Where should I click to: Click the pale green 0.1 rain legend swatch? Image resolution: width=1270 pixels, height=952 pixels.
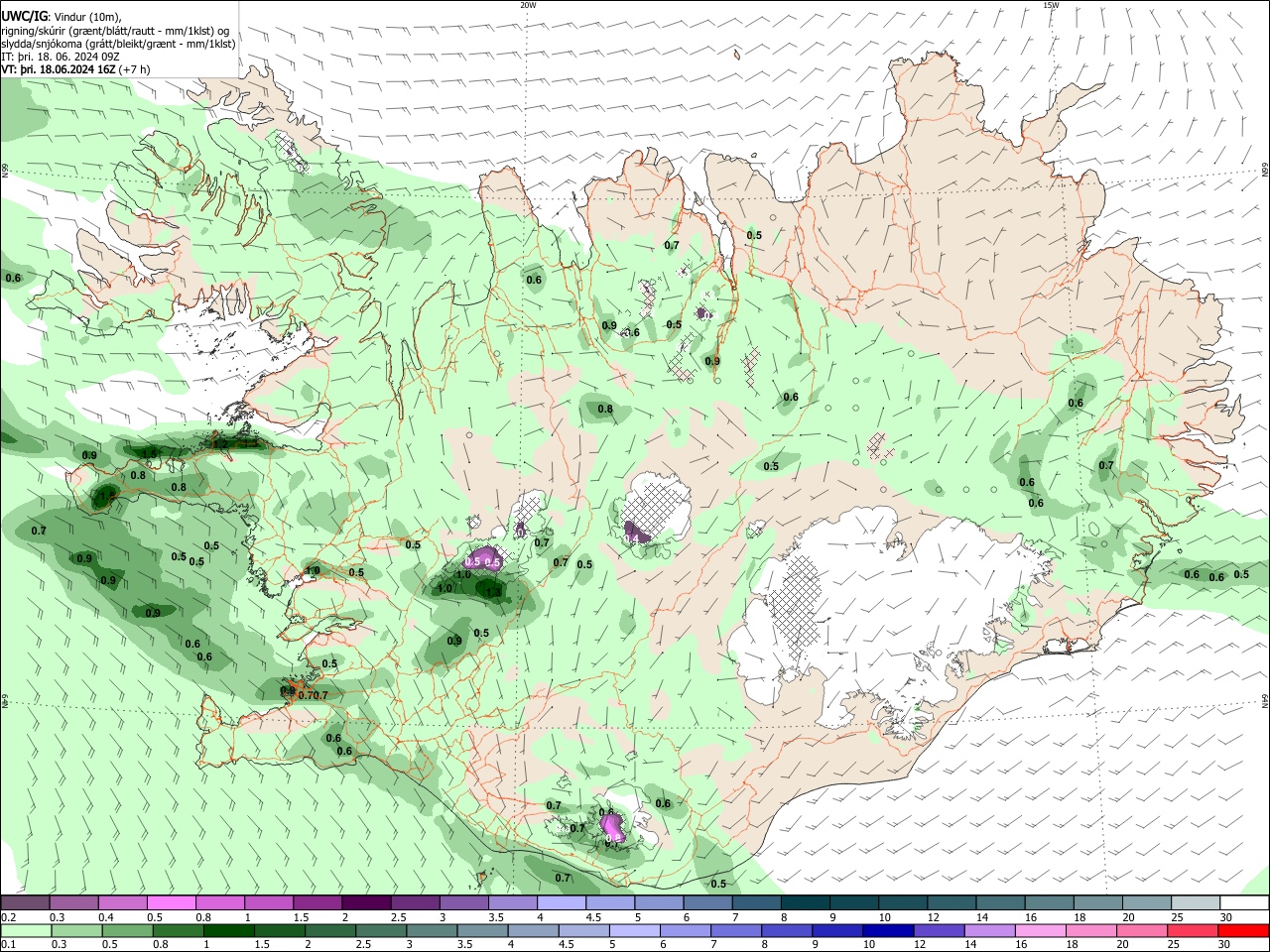pyautogui.click(x=26, y=930)
